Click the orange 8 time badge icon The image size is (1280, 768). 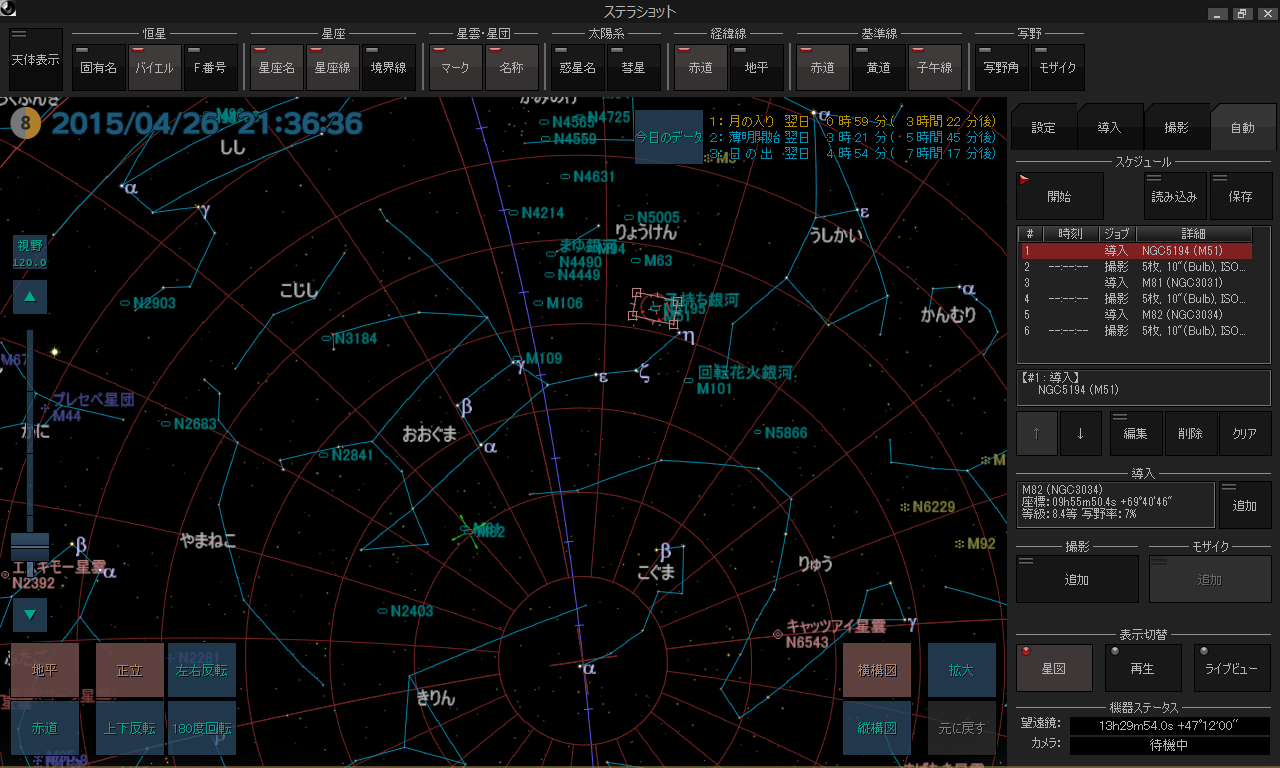(x=27, y=125)
